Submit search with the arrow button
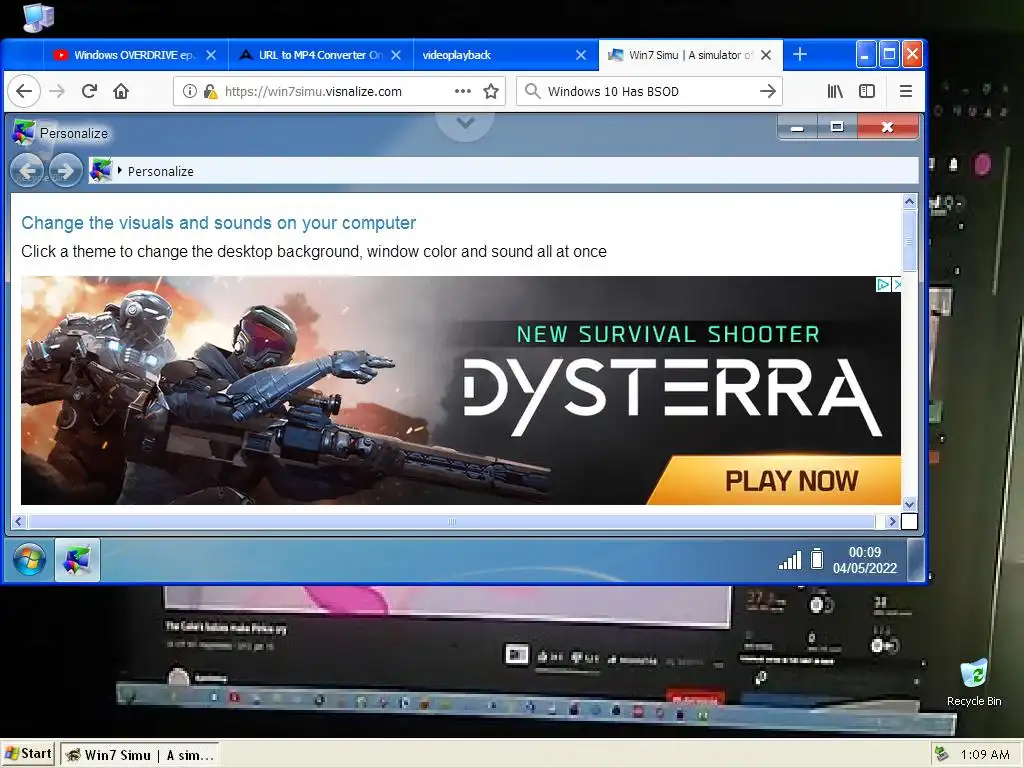This screenshot has width=1024, height=768. point(768,91)
